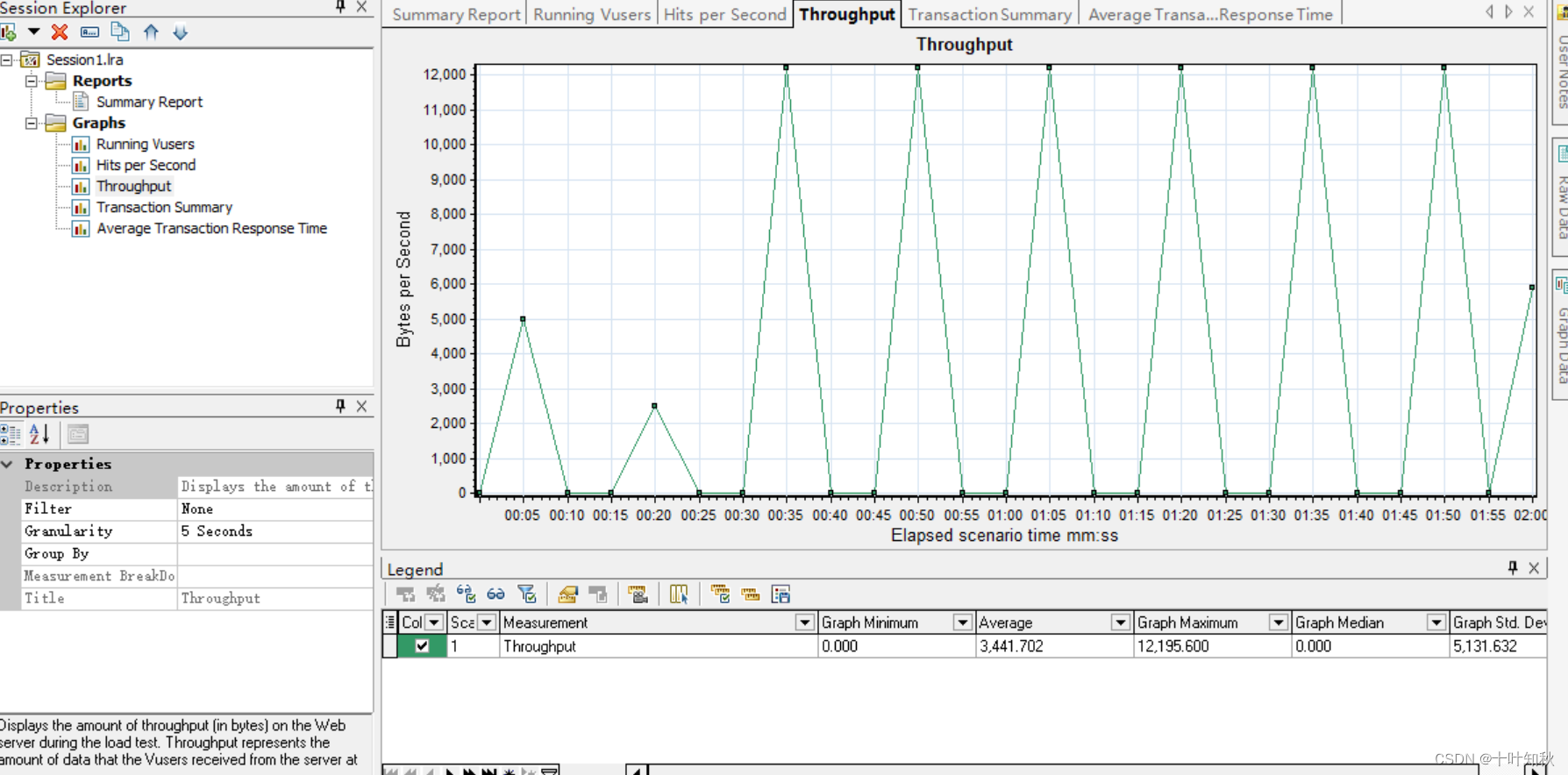The image size is (1568, 775).
Task: Open Running Vusers graph in the tree
Action: coord(145,144)
